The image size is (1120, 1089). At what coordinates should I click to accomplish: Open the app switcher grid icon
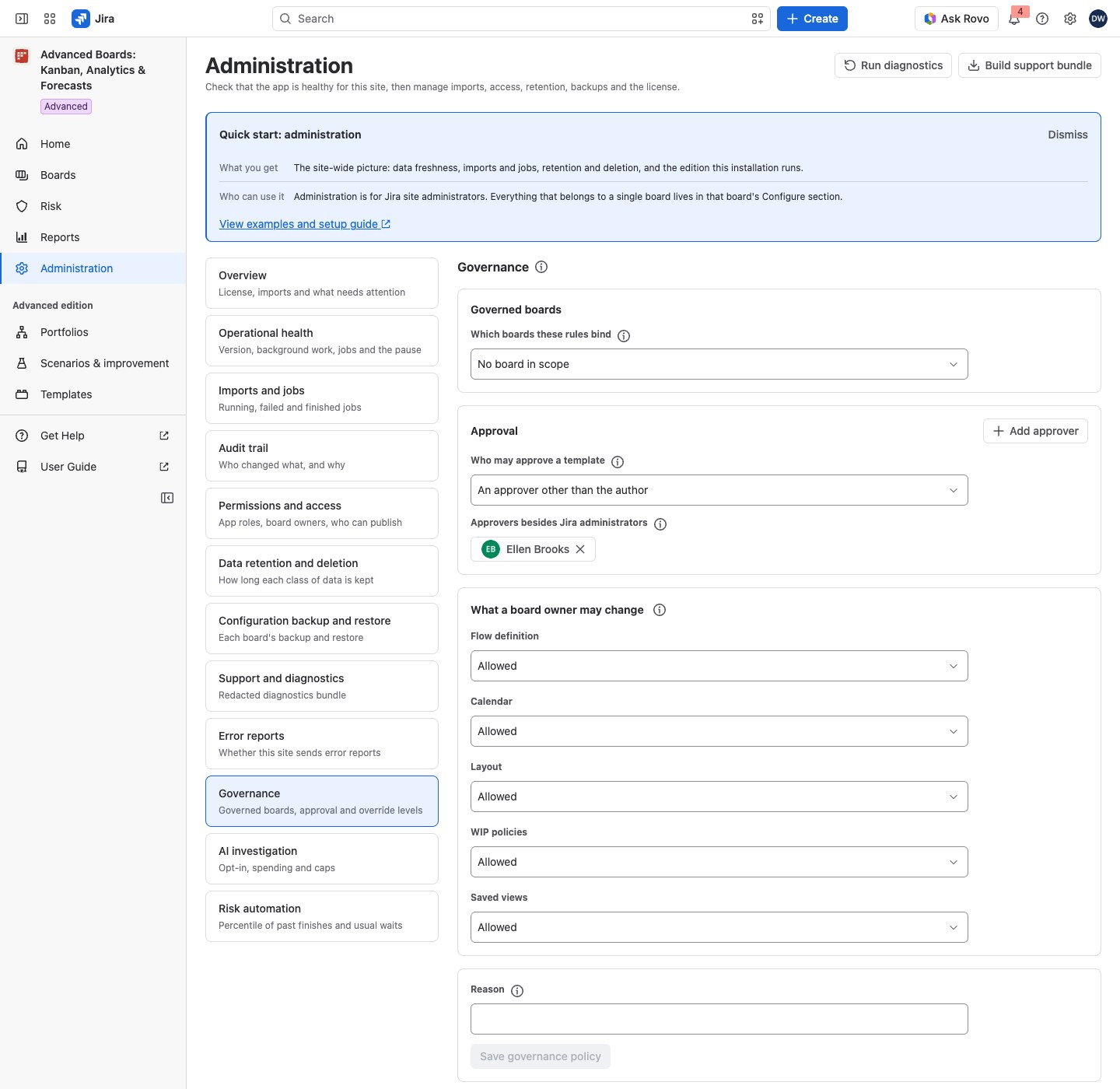coord(50,19)
